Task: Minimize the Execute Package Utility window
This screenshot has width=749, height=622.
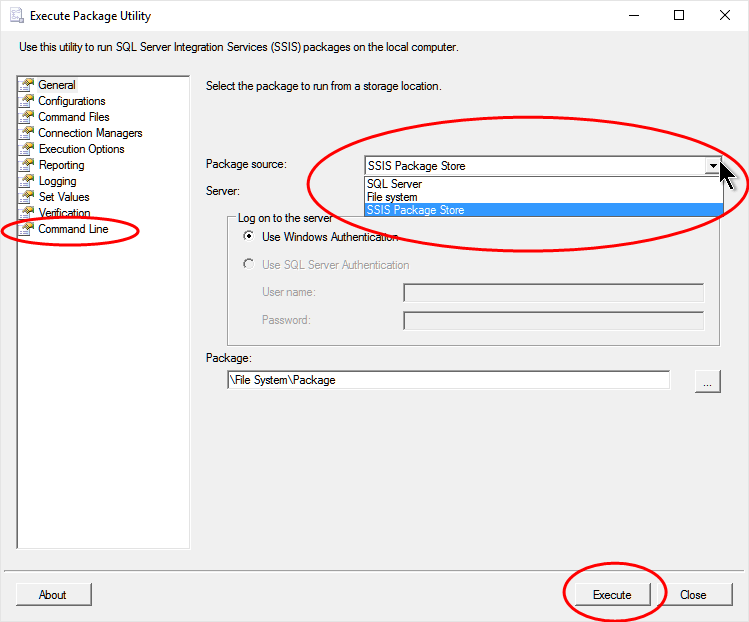Action: 634,15
